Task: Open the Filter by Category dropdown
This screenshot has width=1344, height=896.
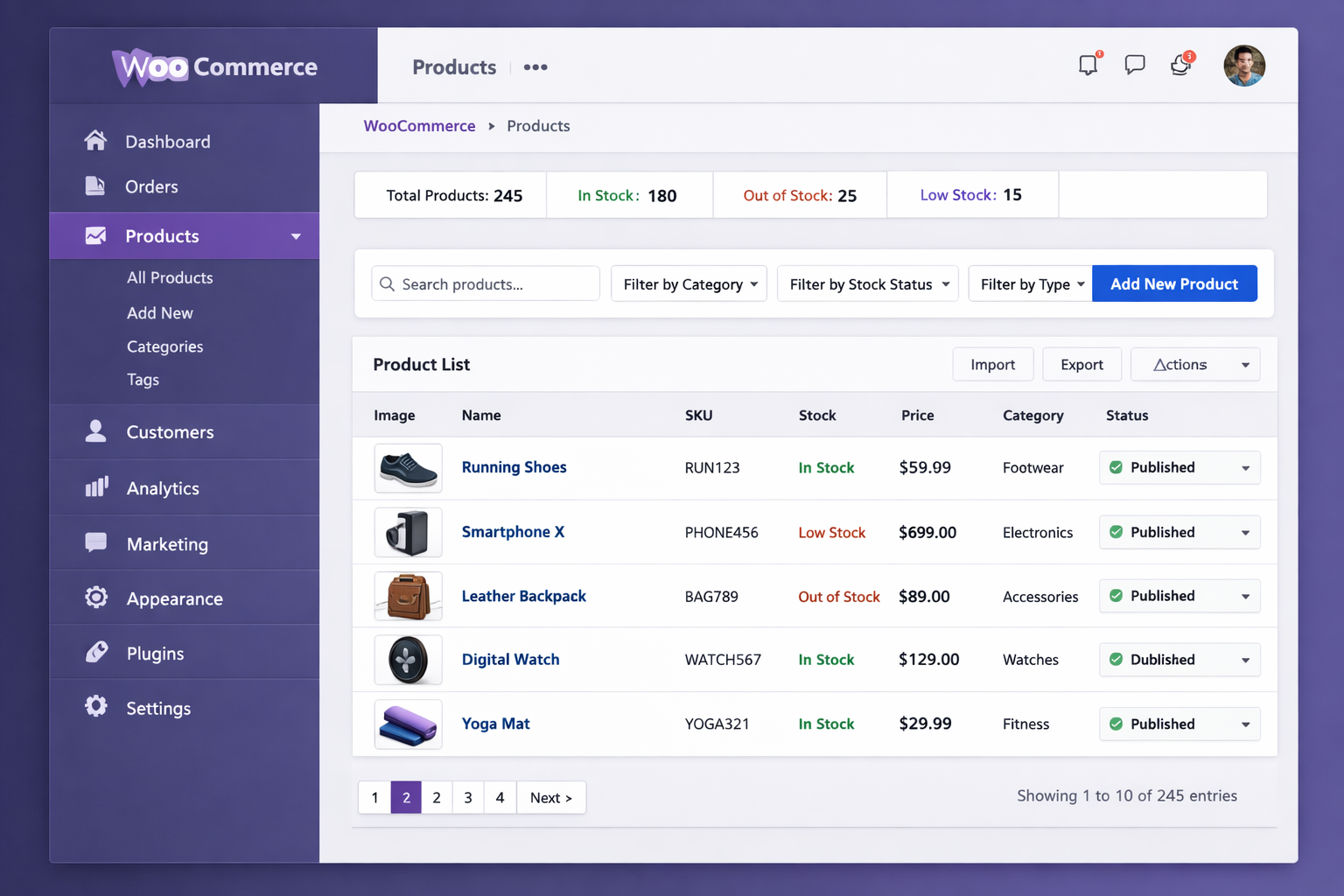Action: [x=689, y=284]
